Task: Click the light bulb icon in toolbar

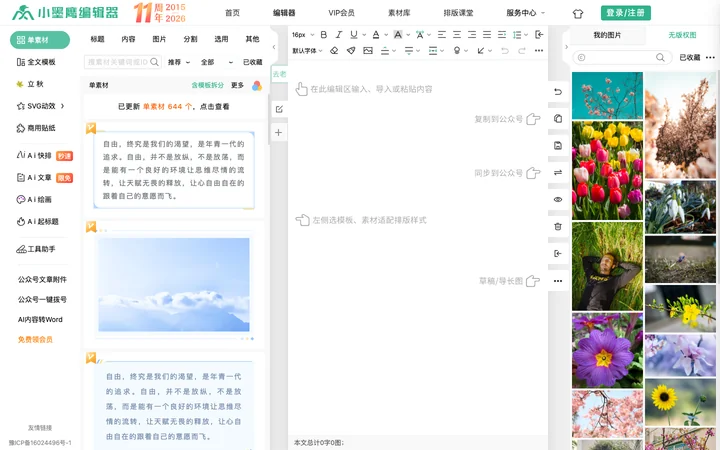Action: coord(457,51)
